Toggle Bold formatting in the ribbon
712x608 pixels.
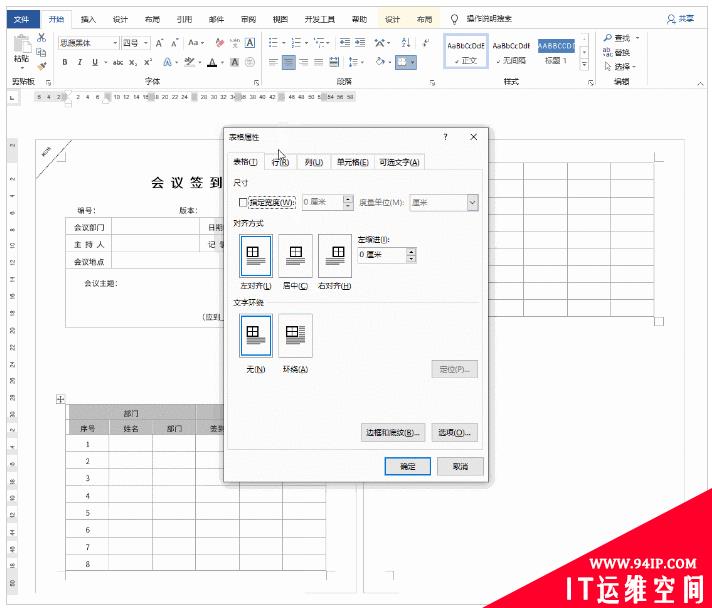pyautogui.click(x=65, y=62)
